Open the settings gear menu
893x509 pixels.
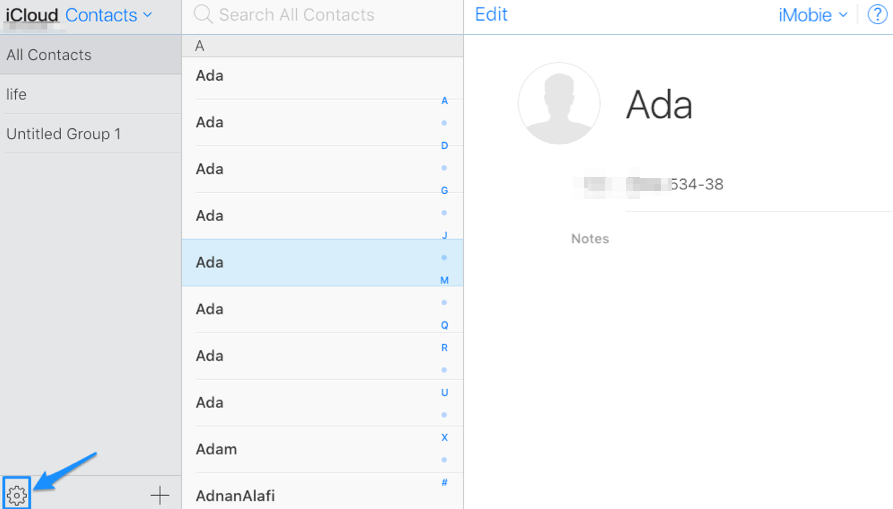click(16, 494)
